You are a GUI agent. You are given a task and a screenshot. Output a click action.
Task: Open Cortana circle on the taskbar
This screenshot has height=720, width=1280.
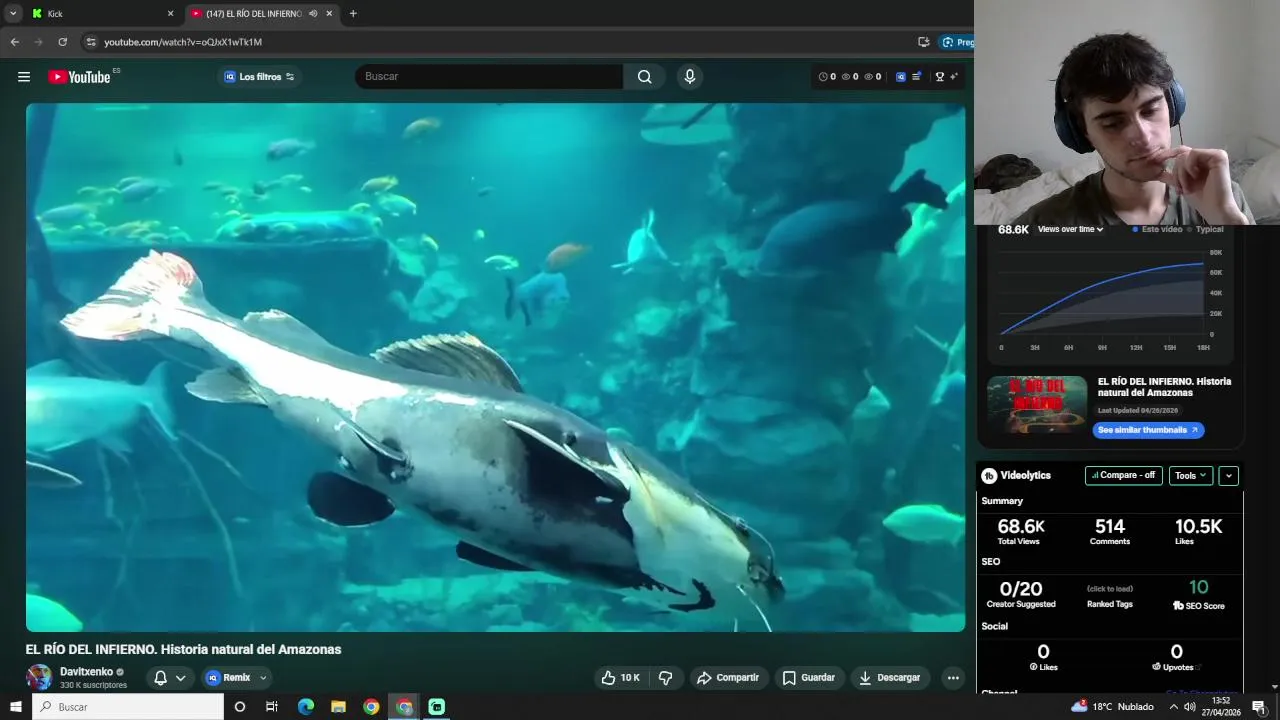click(x=239, y=707)
